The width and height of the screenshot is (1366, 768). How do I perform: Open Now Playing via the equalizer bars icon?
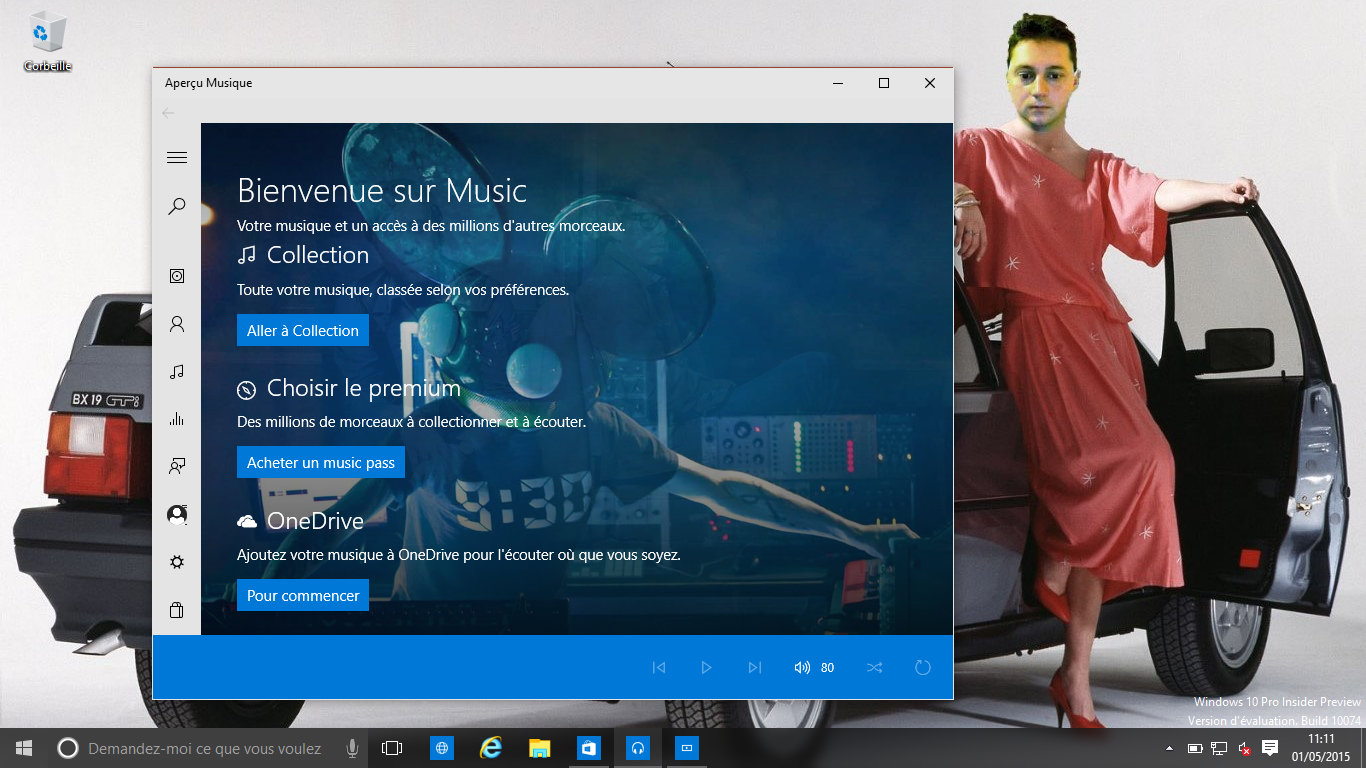coord(177,419)
